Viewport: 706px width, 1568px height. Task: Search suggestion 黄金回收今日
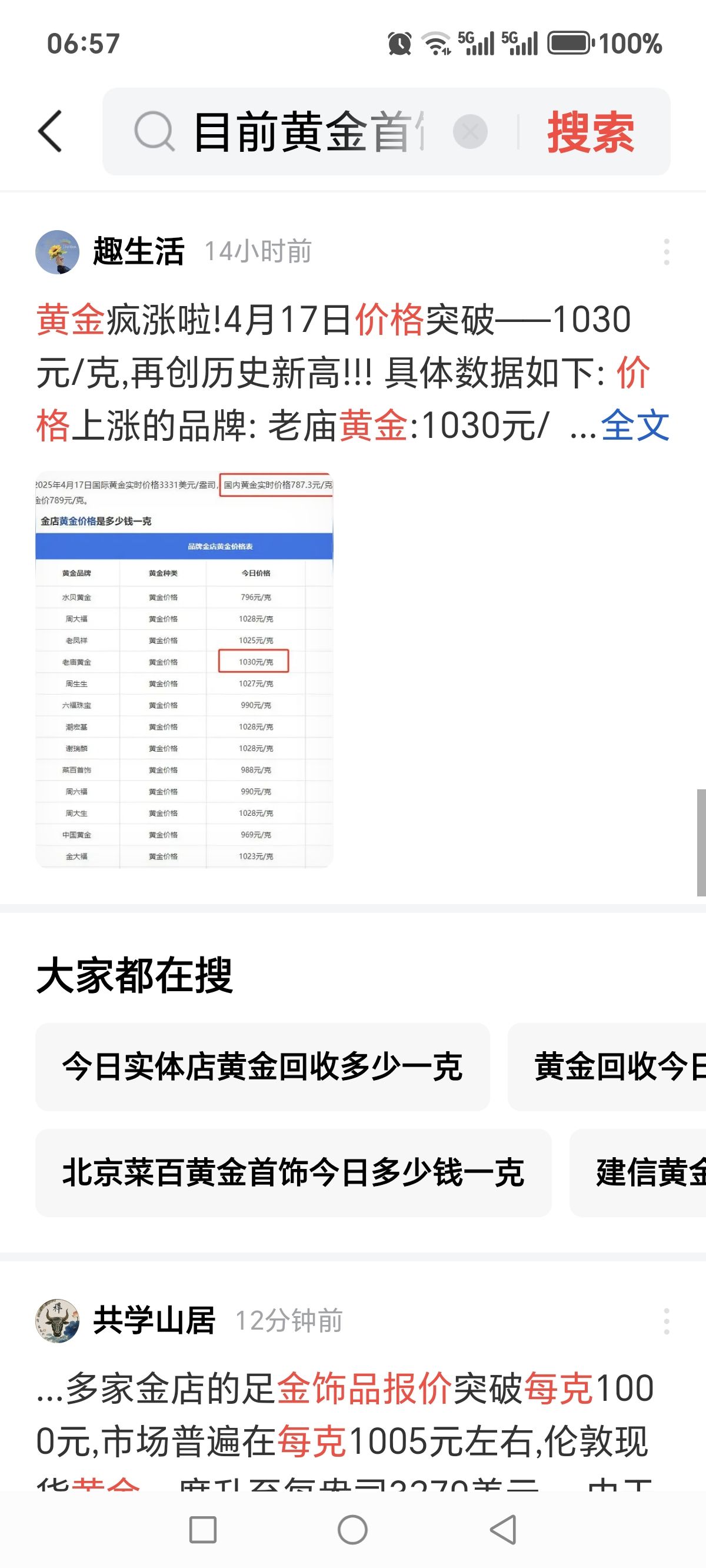point(607,1067)
